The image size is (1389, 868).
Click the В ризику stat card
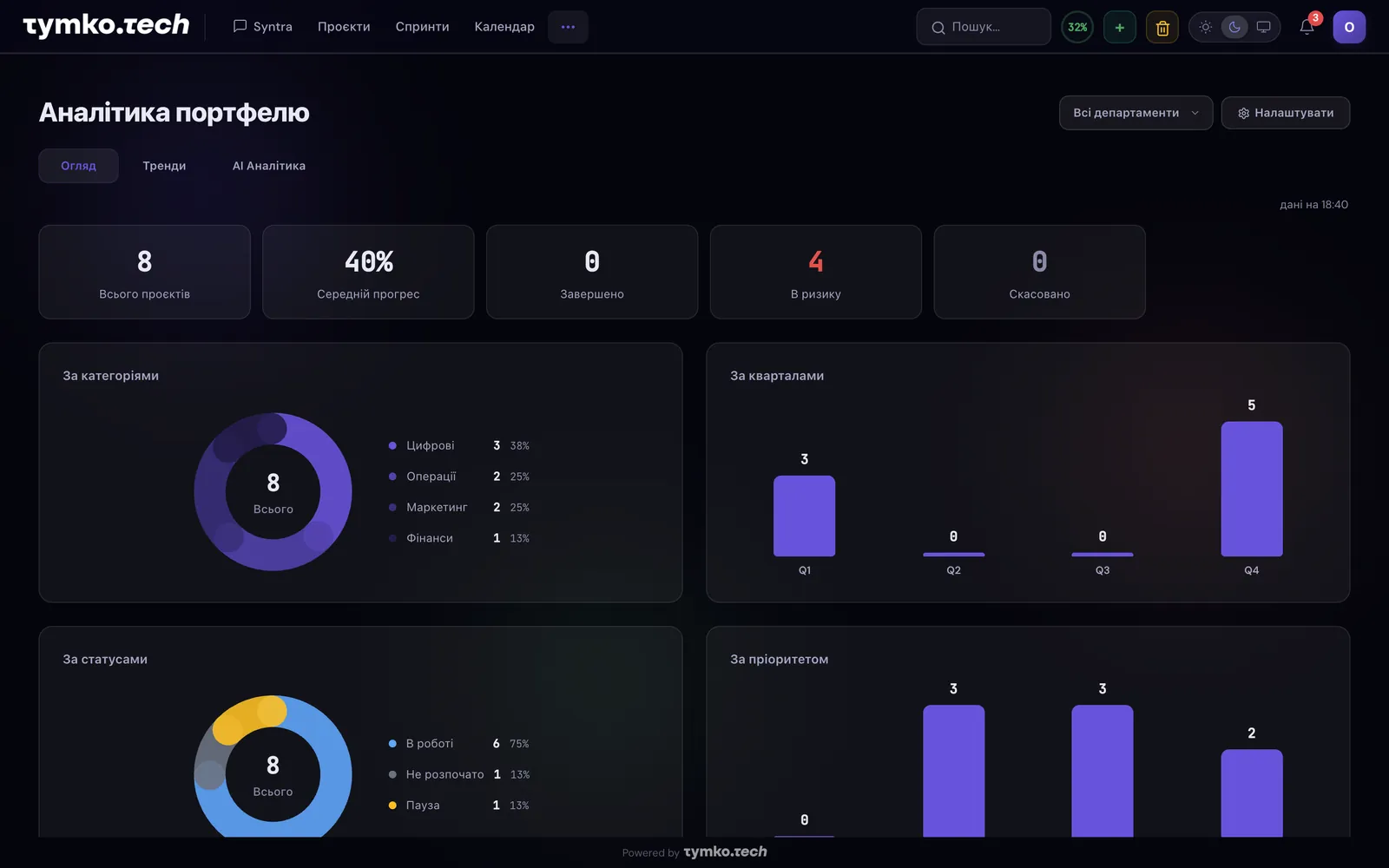816,272
